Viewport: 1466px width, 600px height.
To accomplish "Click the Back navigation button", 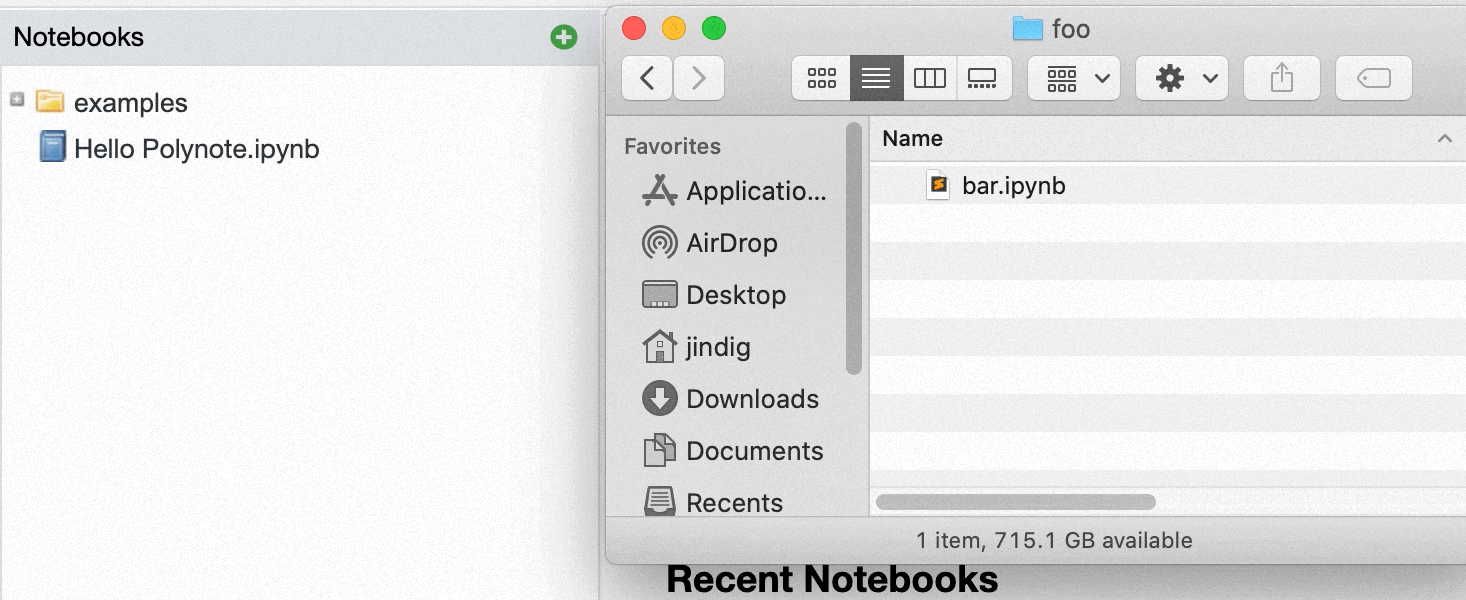I will pyautogui.click(x=647, y=77).
